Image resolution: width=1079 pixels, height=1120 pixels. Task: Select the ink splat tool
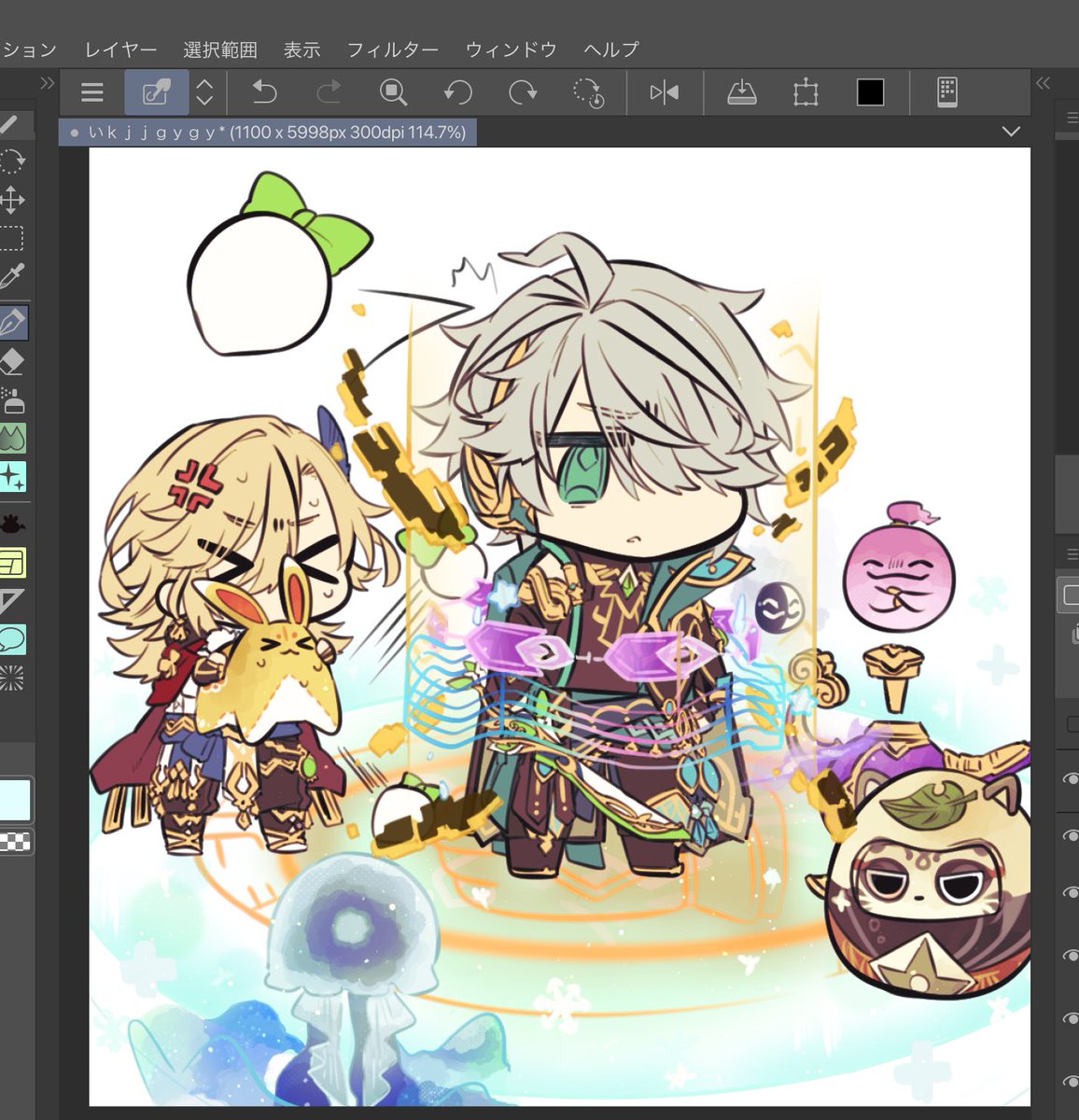coord(12,524)
